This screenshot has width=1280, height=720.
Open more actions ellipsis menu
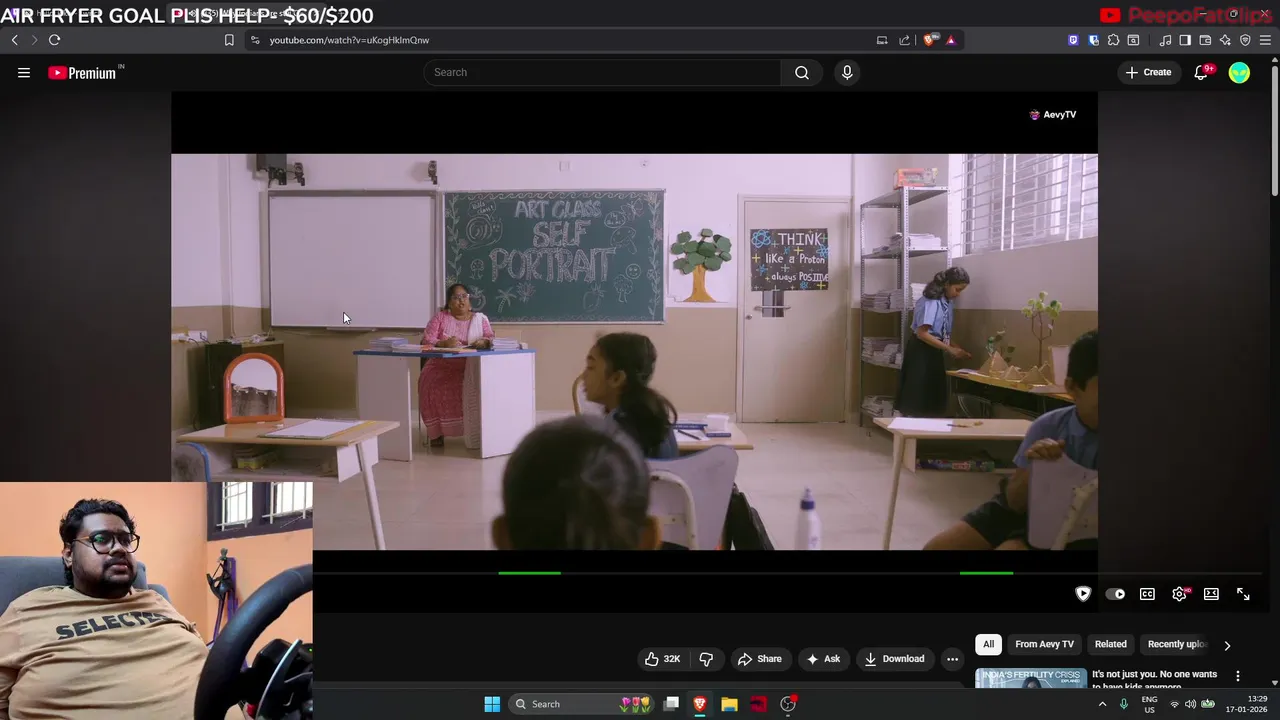click(952, 659)
